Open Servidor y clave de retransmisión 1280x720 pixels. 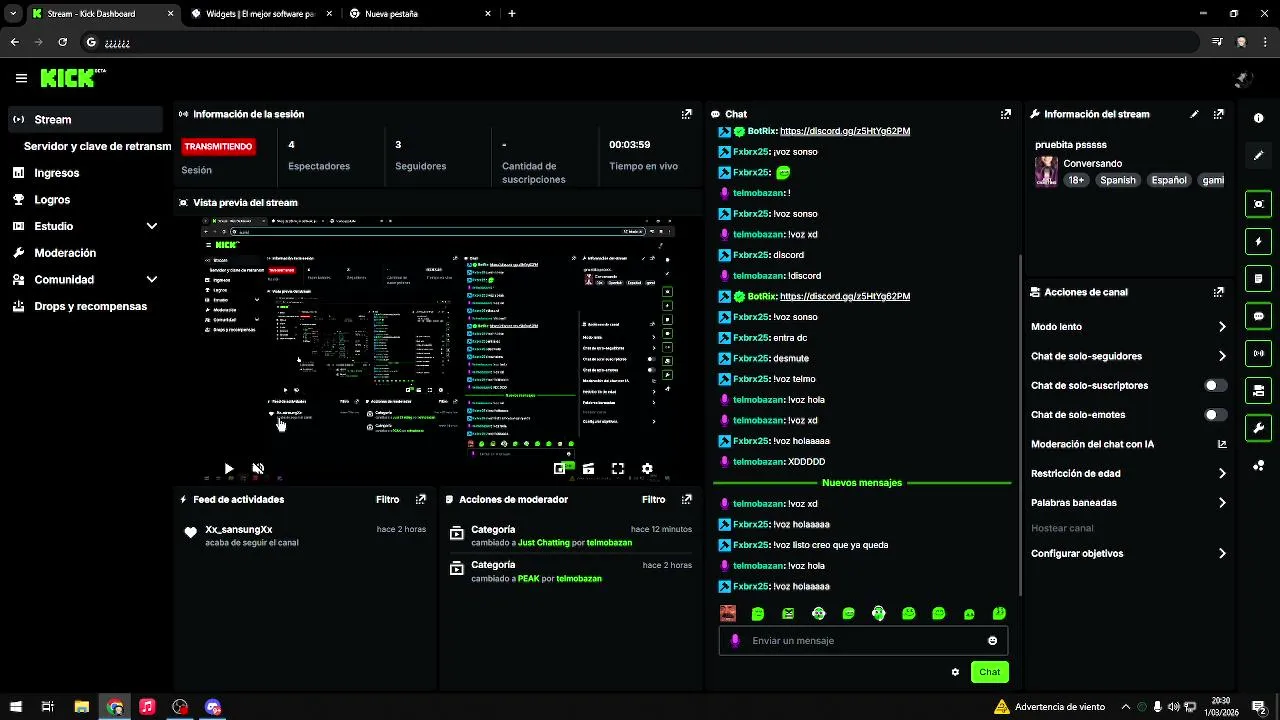[97, 146]
